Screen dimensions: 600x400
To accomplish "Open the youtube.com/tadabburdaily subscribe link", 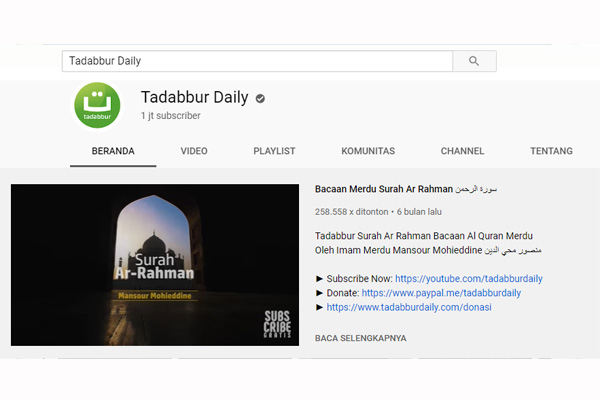I will (x=469, y=279).
